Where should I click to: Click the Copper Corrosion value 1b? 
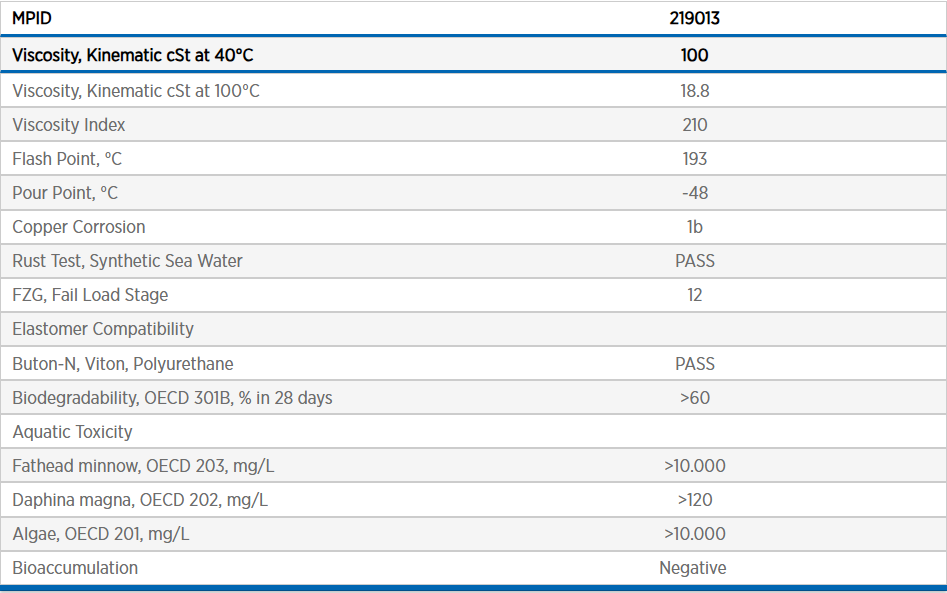(x=695, y=226)
